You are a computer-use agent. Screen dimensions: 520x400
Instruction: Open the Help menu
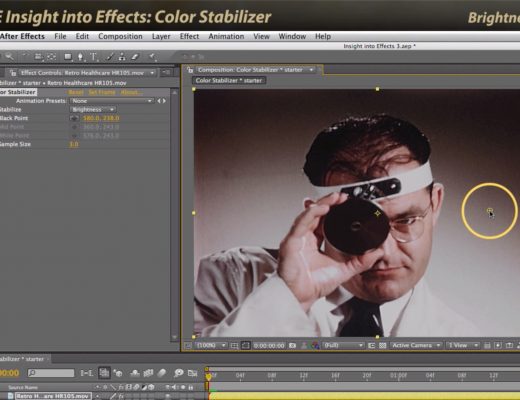(x=323, y=36)
